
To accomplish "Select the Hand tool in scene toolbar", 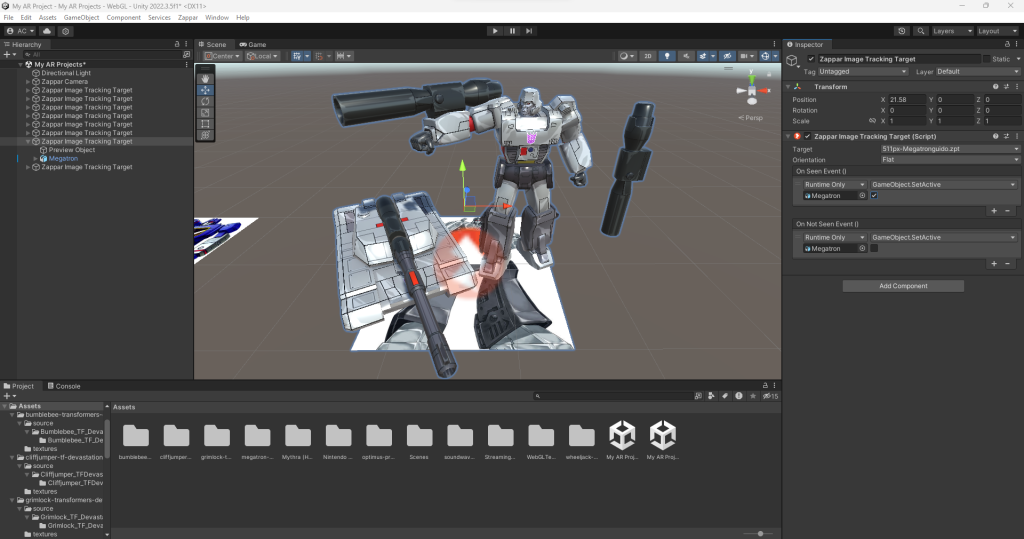I will tap(205, 77).
